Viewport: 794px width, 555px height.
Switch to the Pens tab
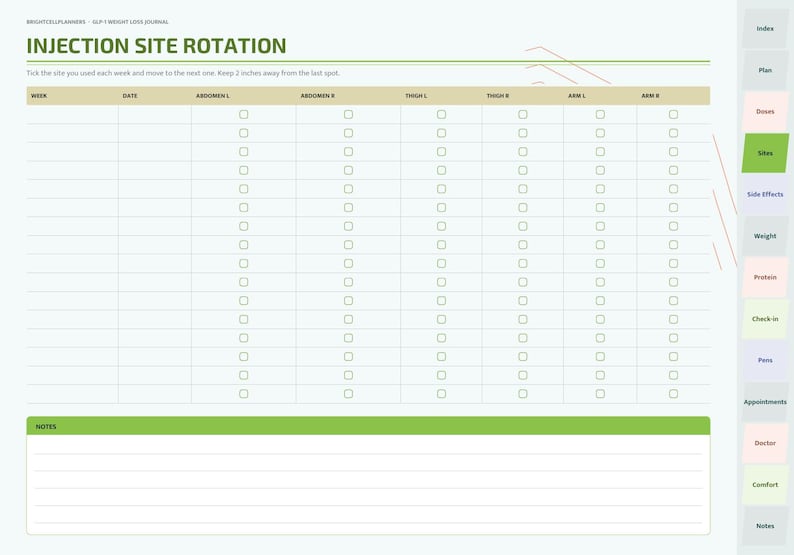click(x=765, y=360)
